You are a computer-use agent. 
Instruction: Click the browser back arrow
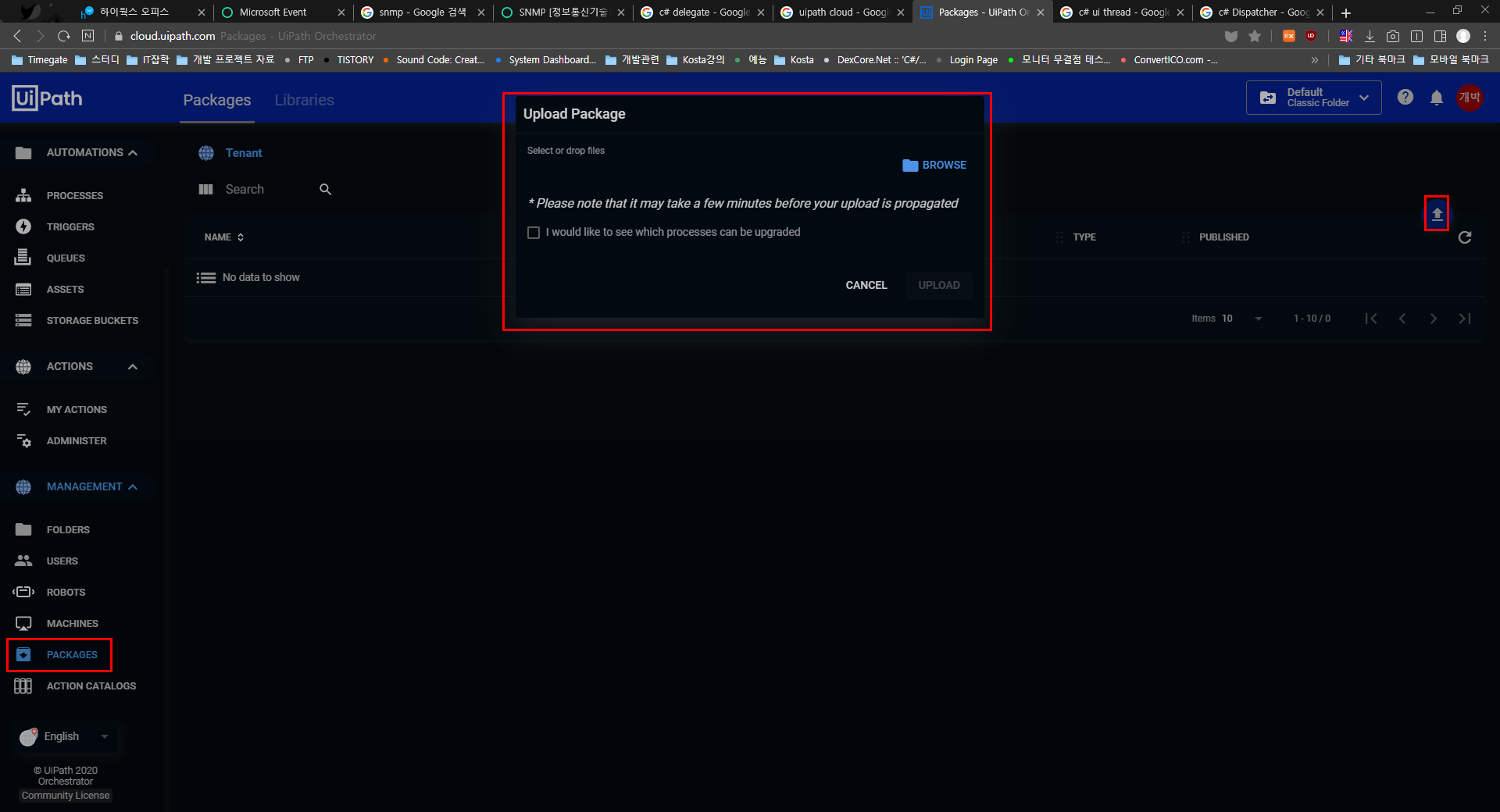[18, 36]
